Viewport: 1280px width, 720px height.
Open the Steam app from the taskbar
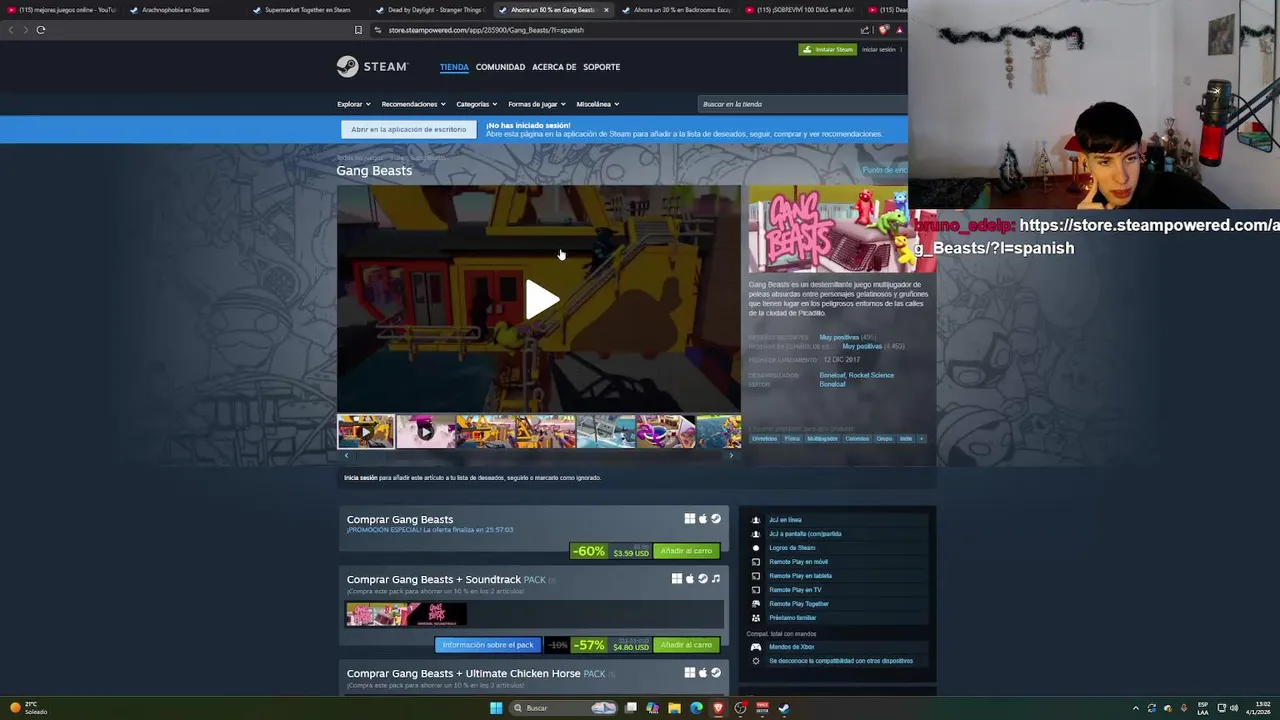pos(784,708)
